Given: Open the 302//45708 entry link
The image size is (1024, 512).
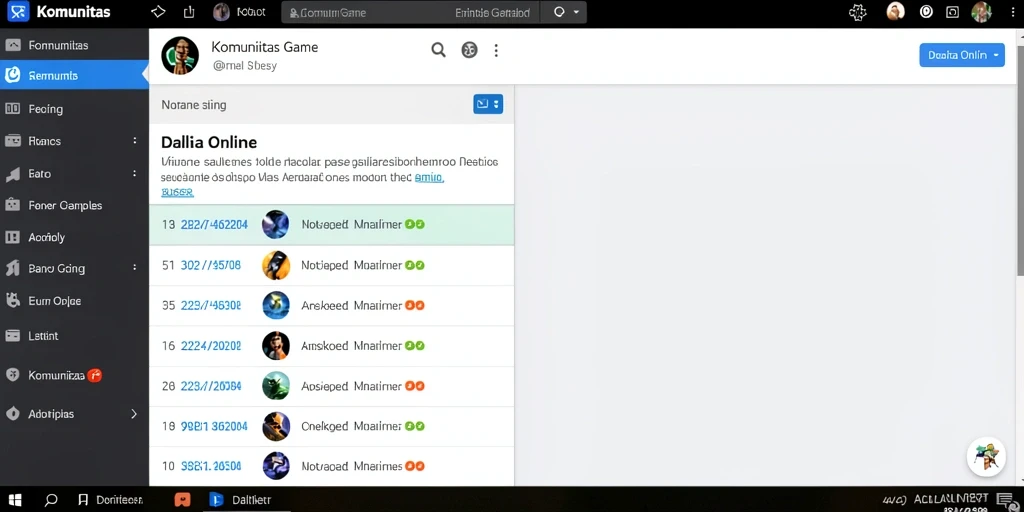Looking at the screenshot, I should coord(210,265).
